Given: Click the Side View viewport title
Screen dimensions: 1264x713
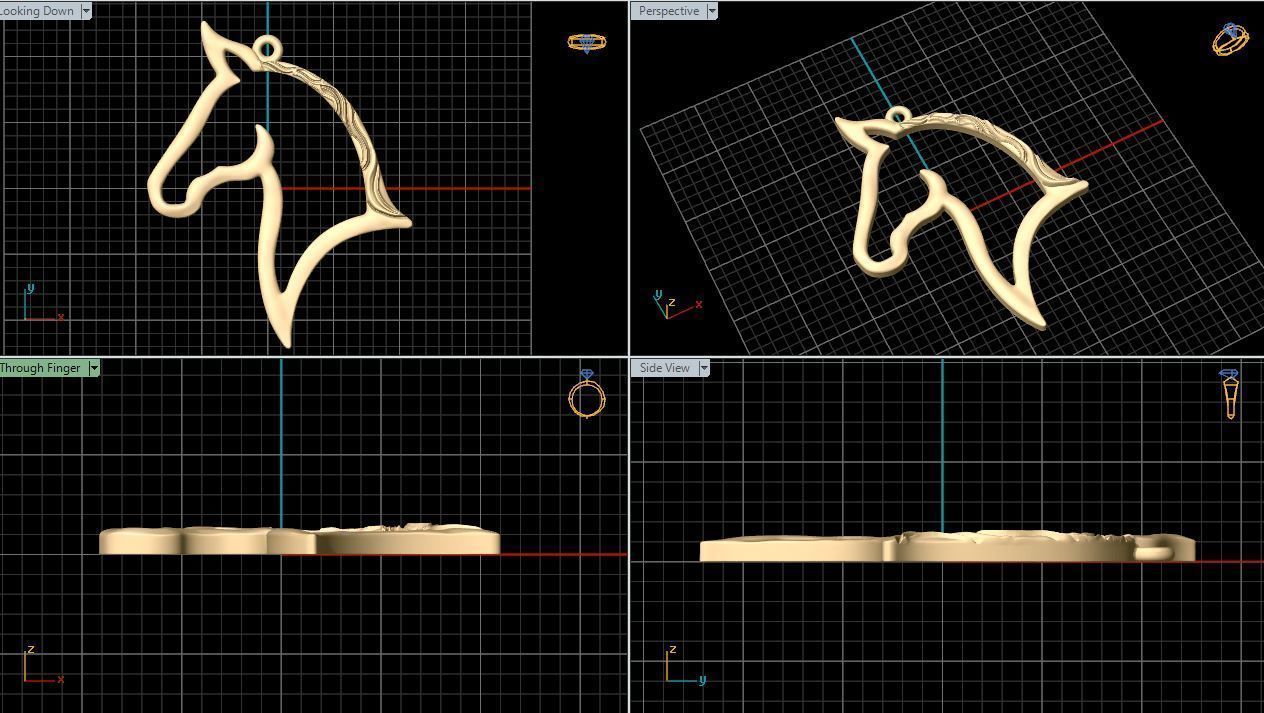Looking at the screenshot, I should click(x=665, y=368).
